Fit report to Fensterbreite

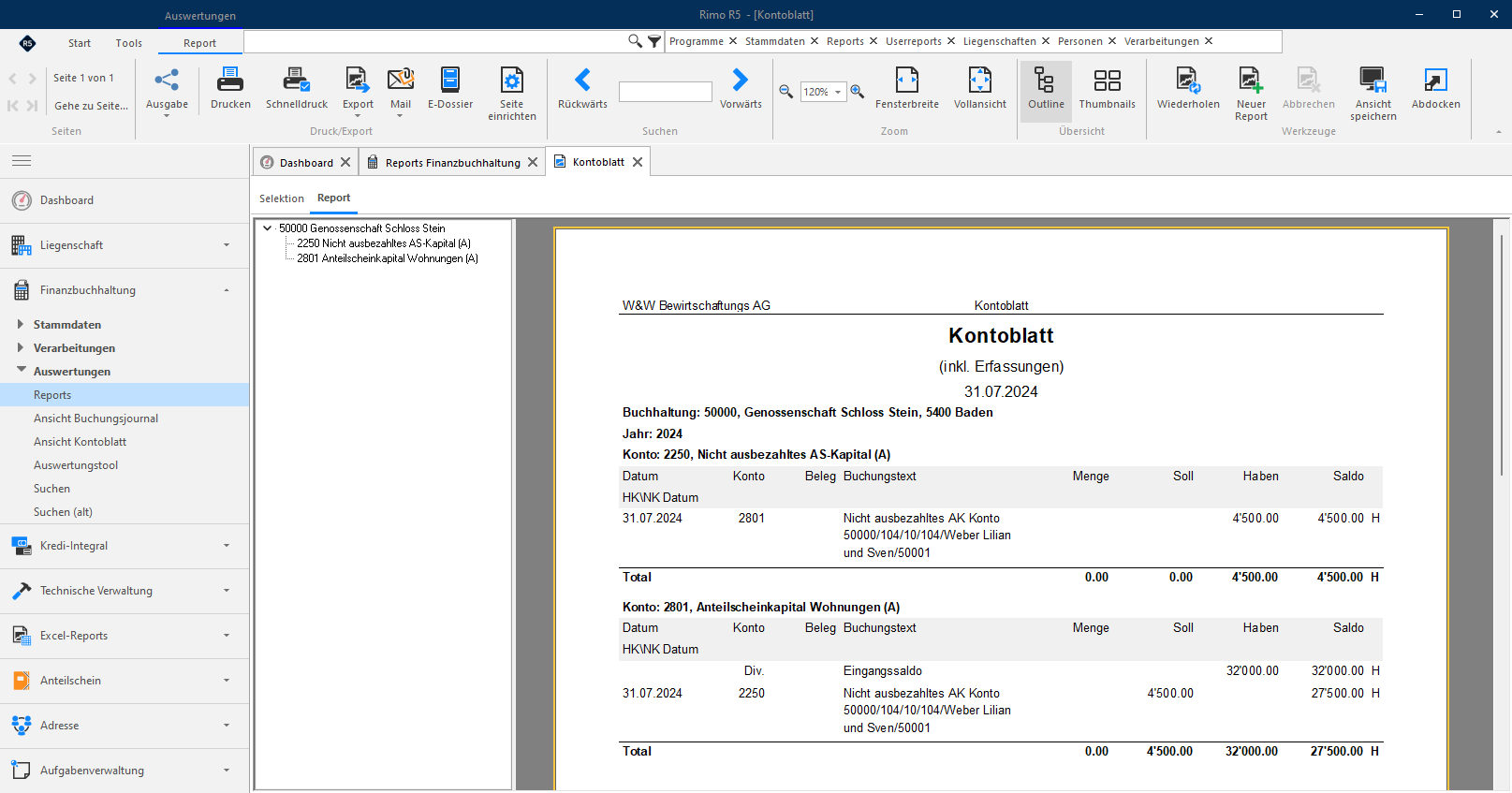[x=907, y=89]
